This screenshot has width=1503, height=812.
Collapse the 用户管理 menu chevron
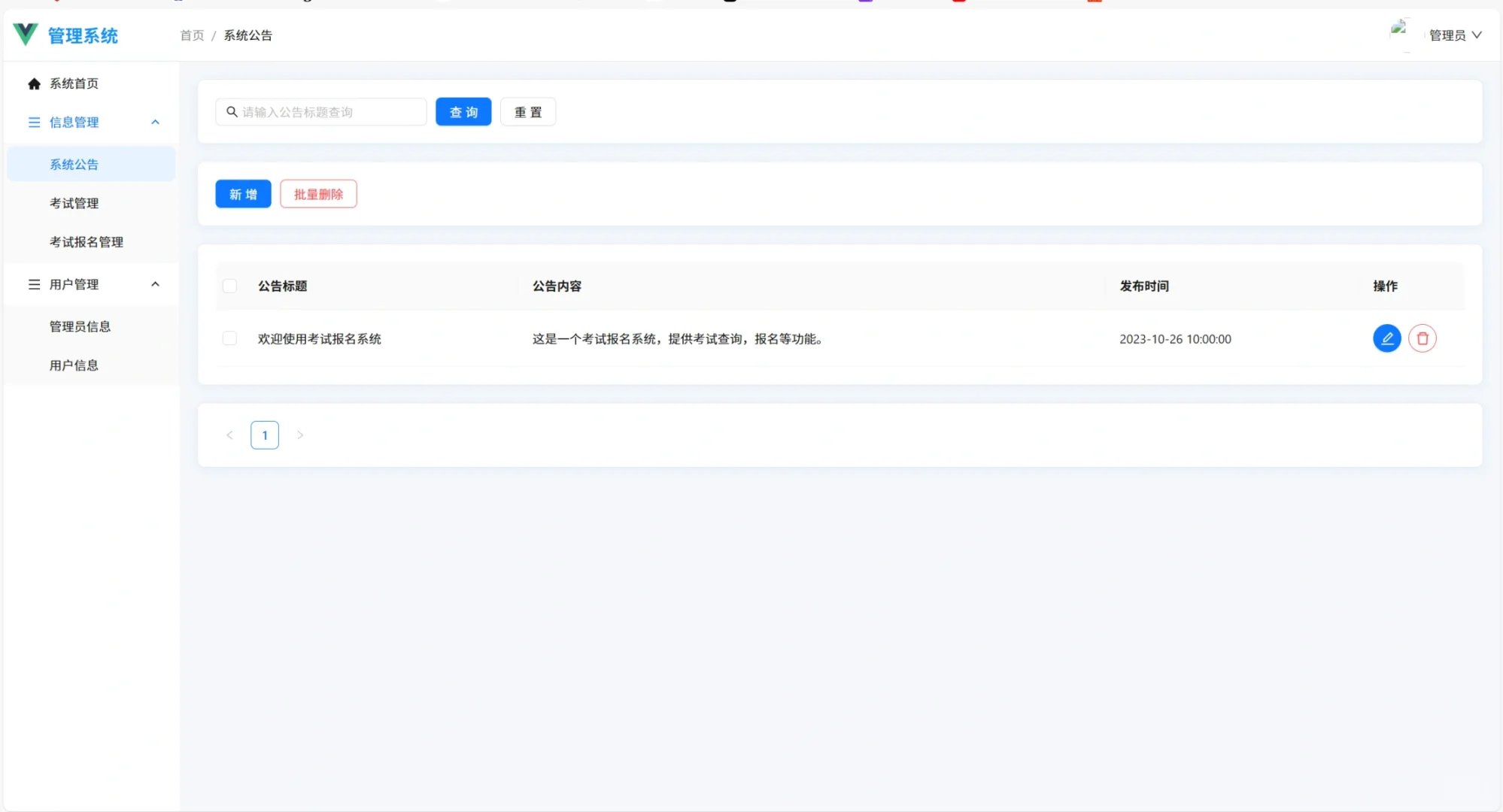click(x=155, y=284)
